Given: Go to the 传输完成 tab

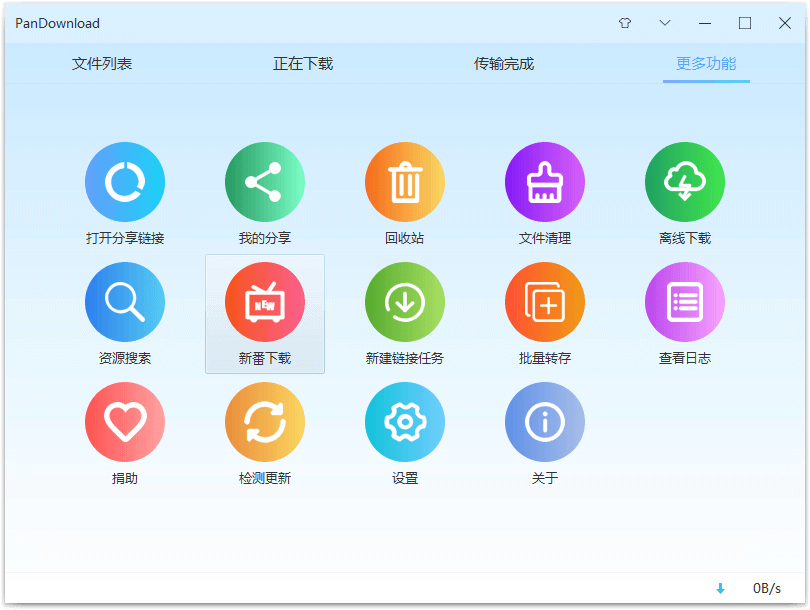Looking at the screenshot, I should [504, 64].
